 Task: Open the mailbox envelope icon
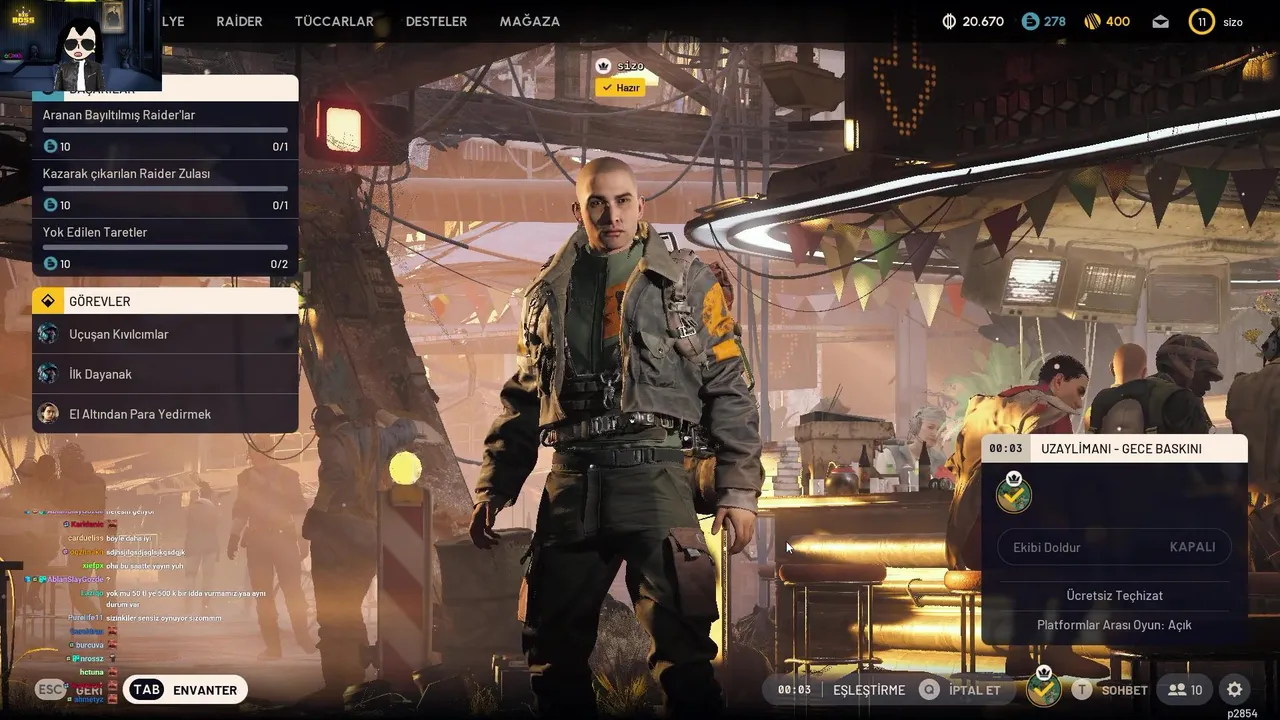click(1160, 21)
